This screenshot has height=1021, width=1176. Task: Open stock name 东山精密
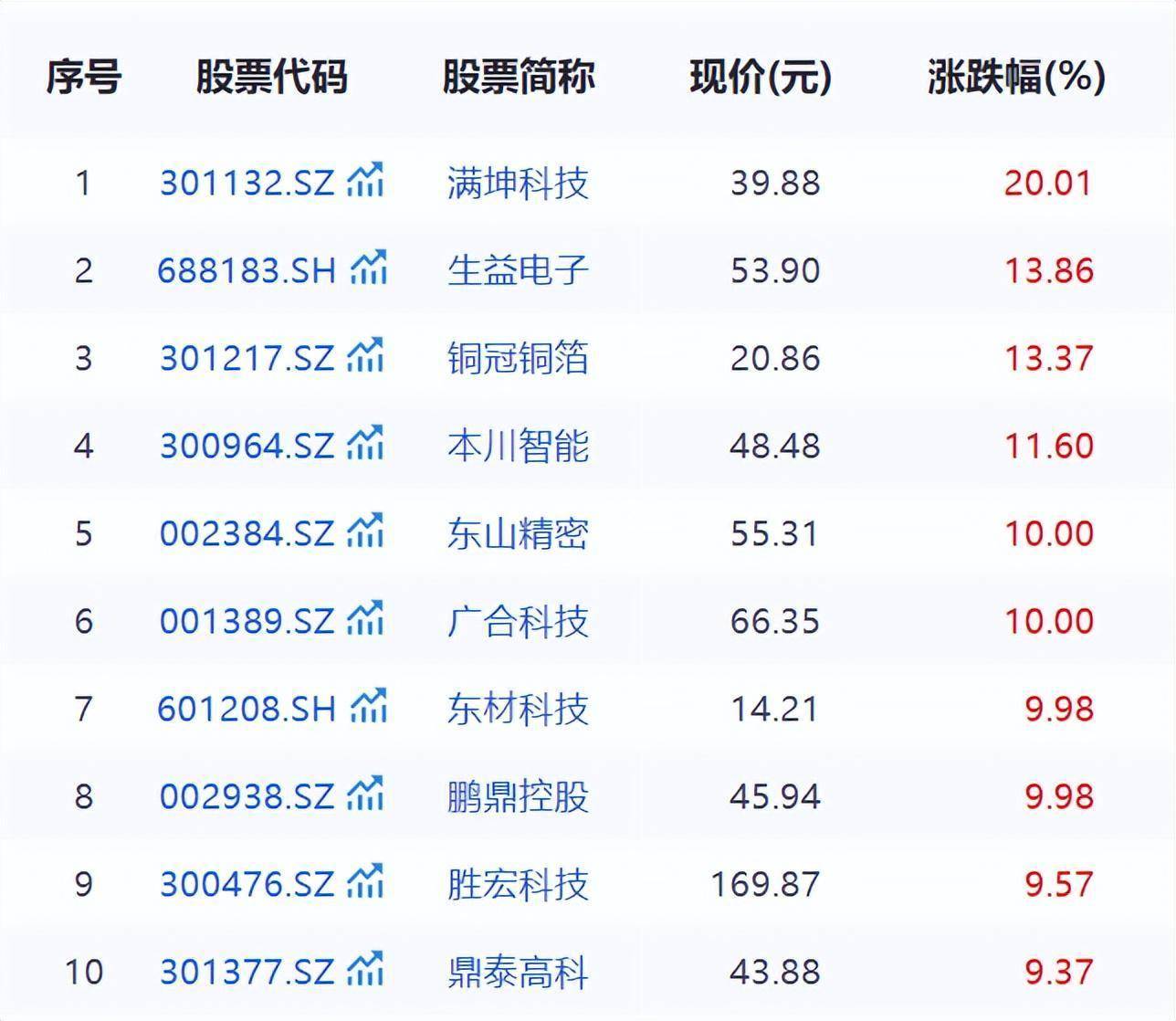coord(518,534)
